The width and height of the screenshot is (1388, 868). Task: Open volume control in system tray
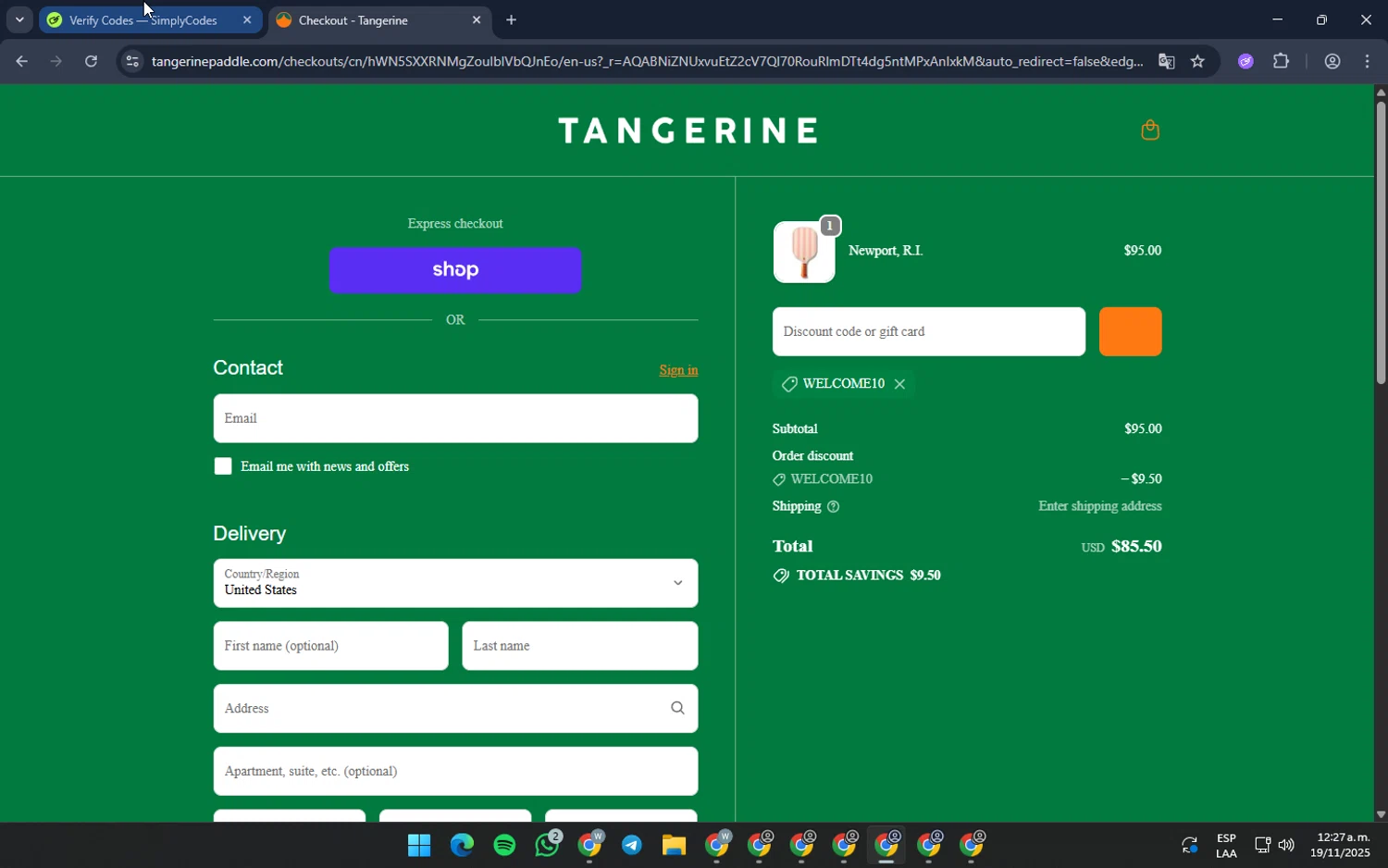pyautogui.click(x=1286, y=845)
